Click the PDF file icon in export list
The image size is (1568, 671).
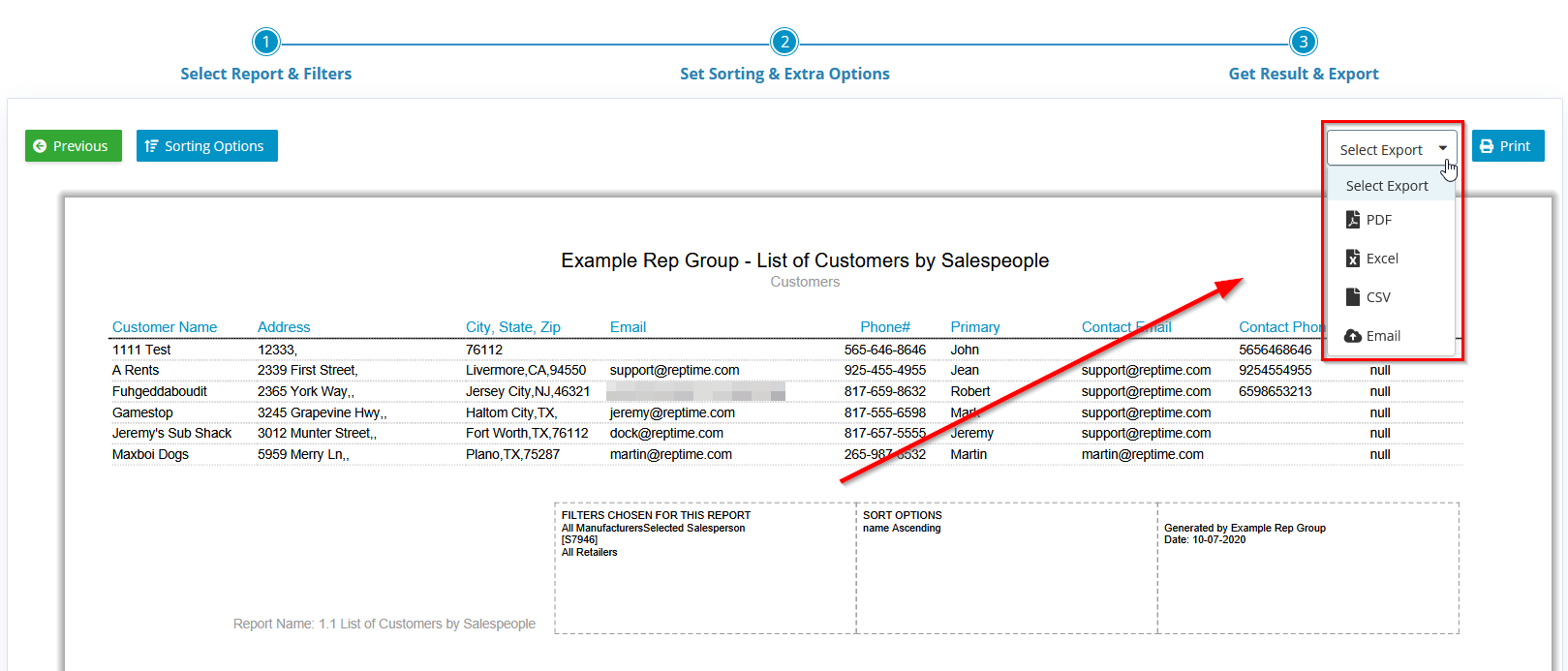tap(1352, 220)
